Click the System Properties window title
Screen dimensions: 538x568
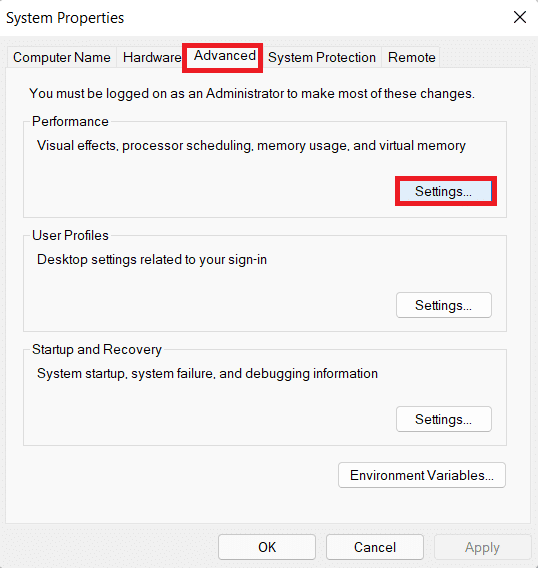tap(65, 18)
